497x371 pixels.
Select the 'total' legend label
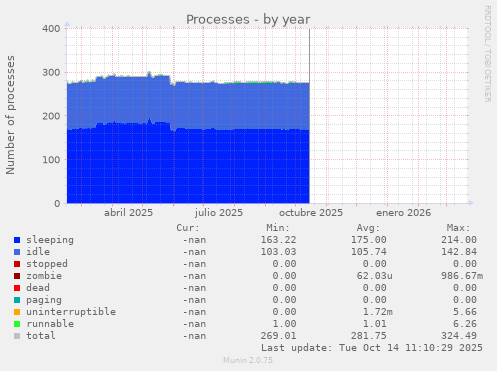coord(41,336)
